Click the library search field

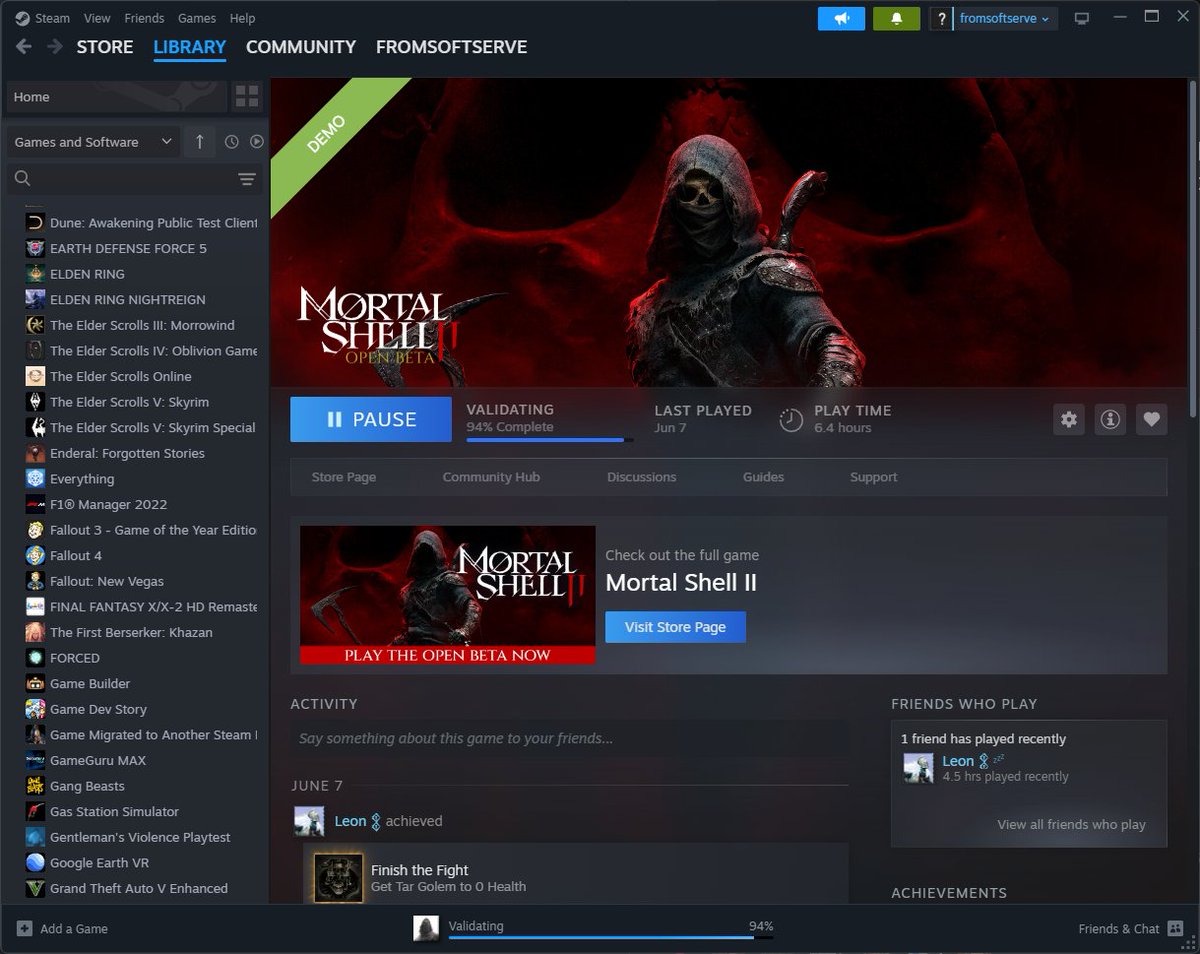click(x=135, y=179)
